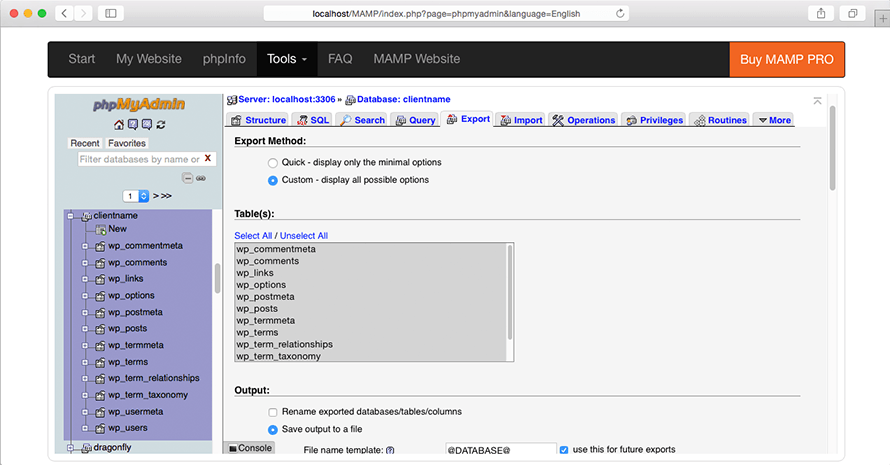
Task: Switch to the Import tab
Action: [x=522, y=120]
